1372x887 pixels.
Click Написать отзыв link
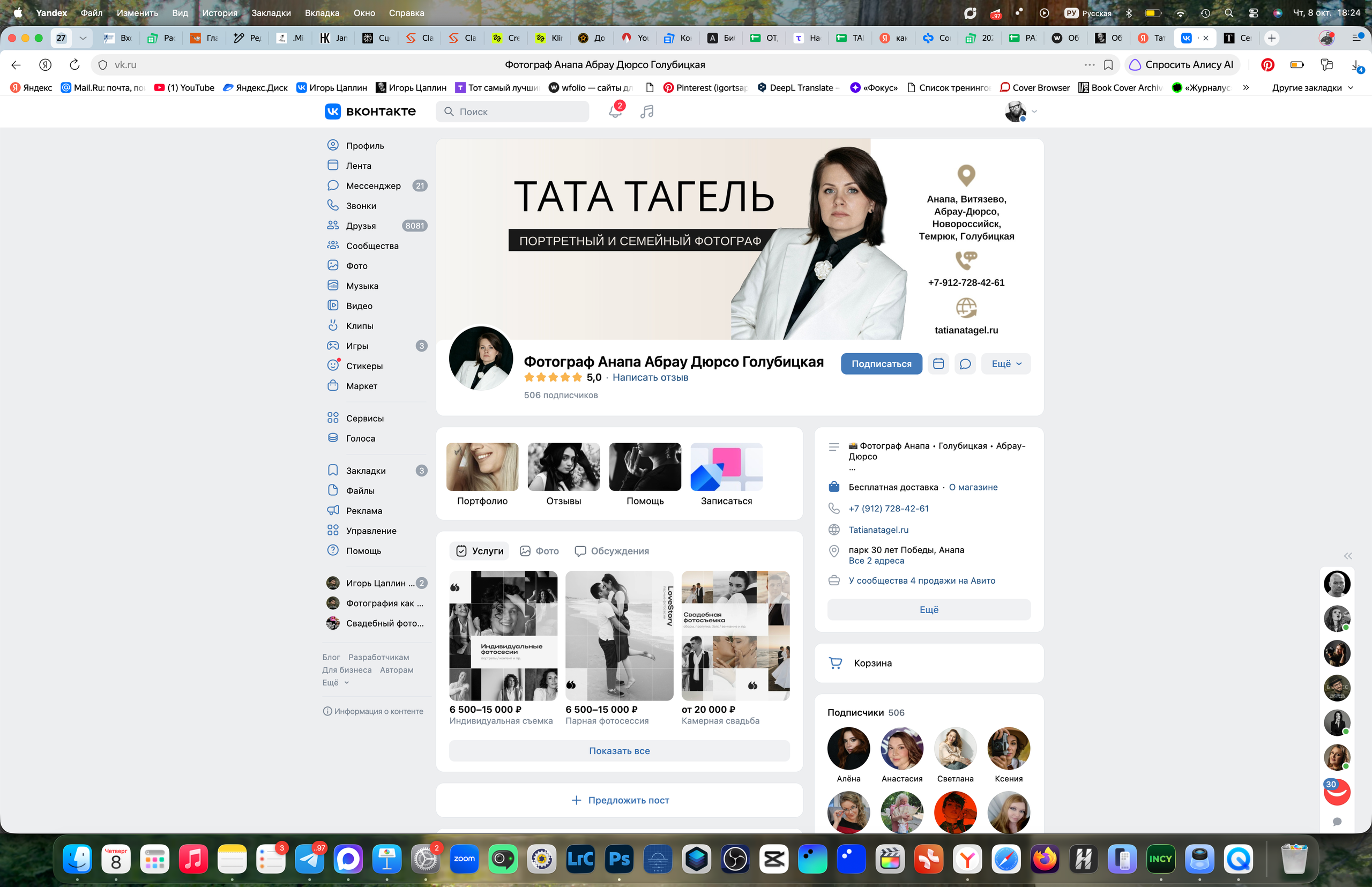[650, 377]
